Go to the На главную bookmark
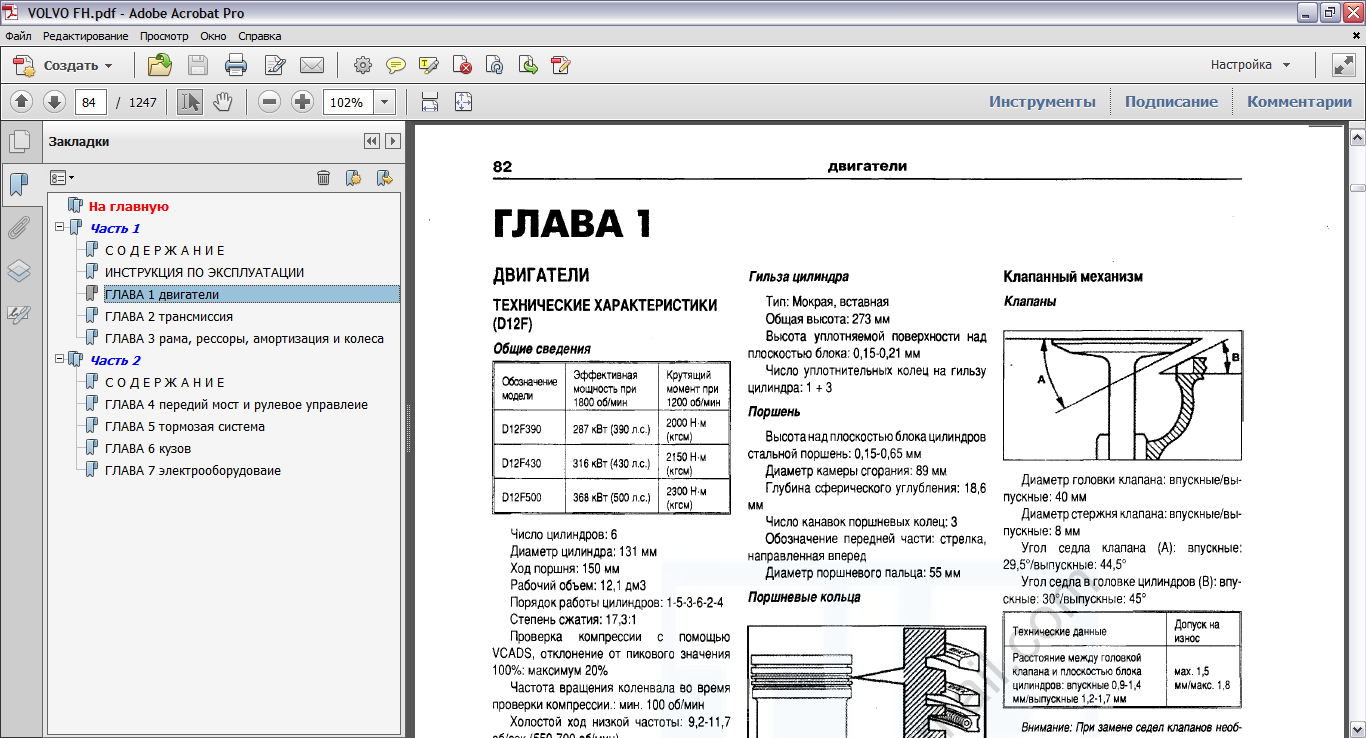 129,206
